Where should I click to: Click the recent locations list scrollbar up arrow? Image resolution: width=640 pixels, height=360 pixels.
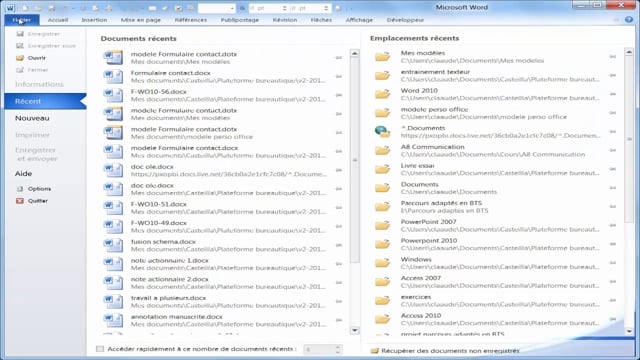click(x=629, y=52)
